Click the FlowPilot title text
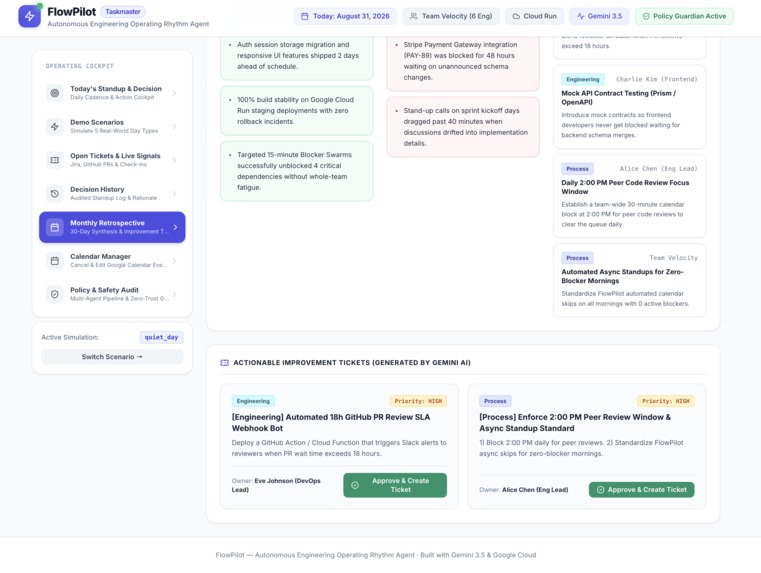Image resolution: width=761 pixels, height=573 pixels. pyautogui.click(x=72, y=12)
